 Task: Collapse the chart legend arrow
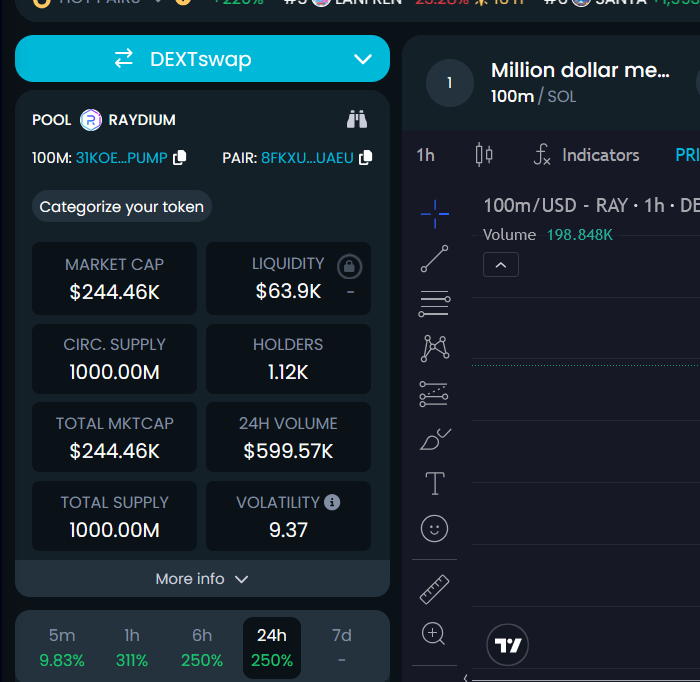[501, 265]
